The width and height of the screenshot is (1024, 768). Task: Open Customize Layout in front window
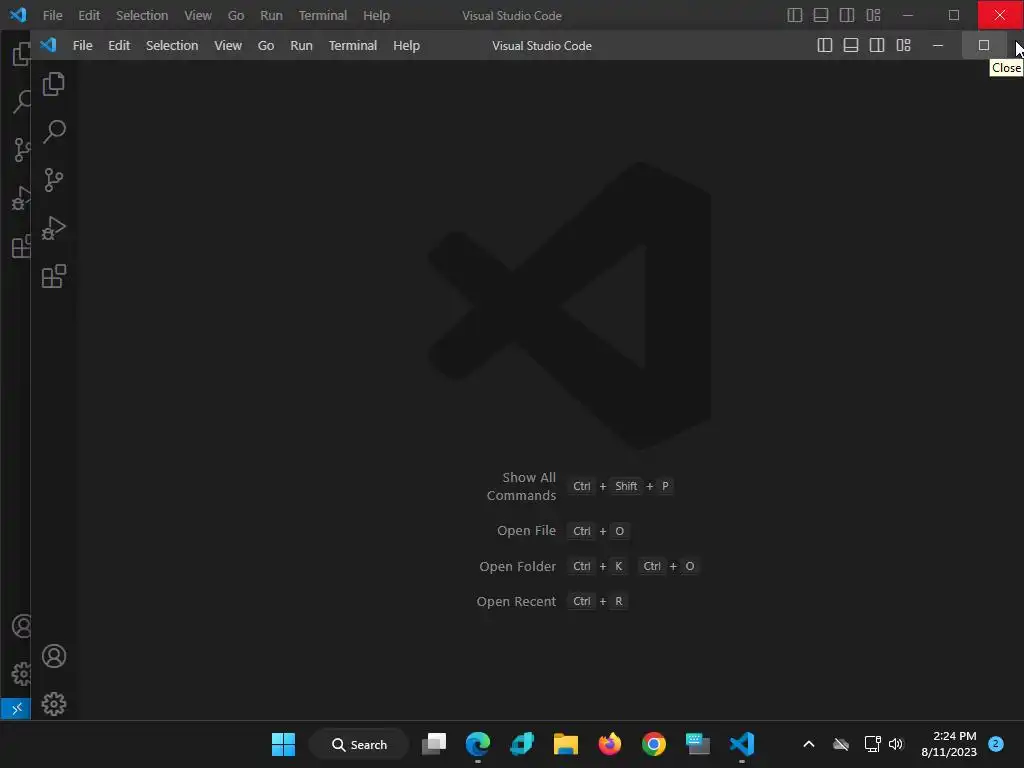(903, 45)
